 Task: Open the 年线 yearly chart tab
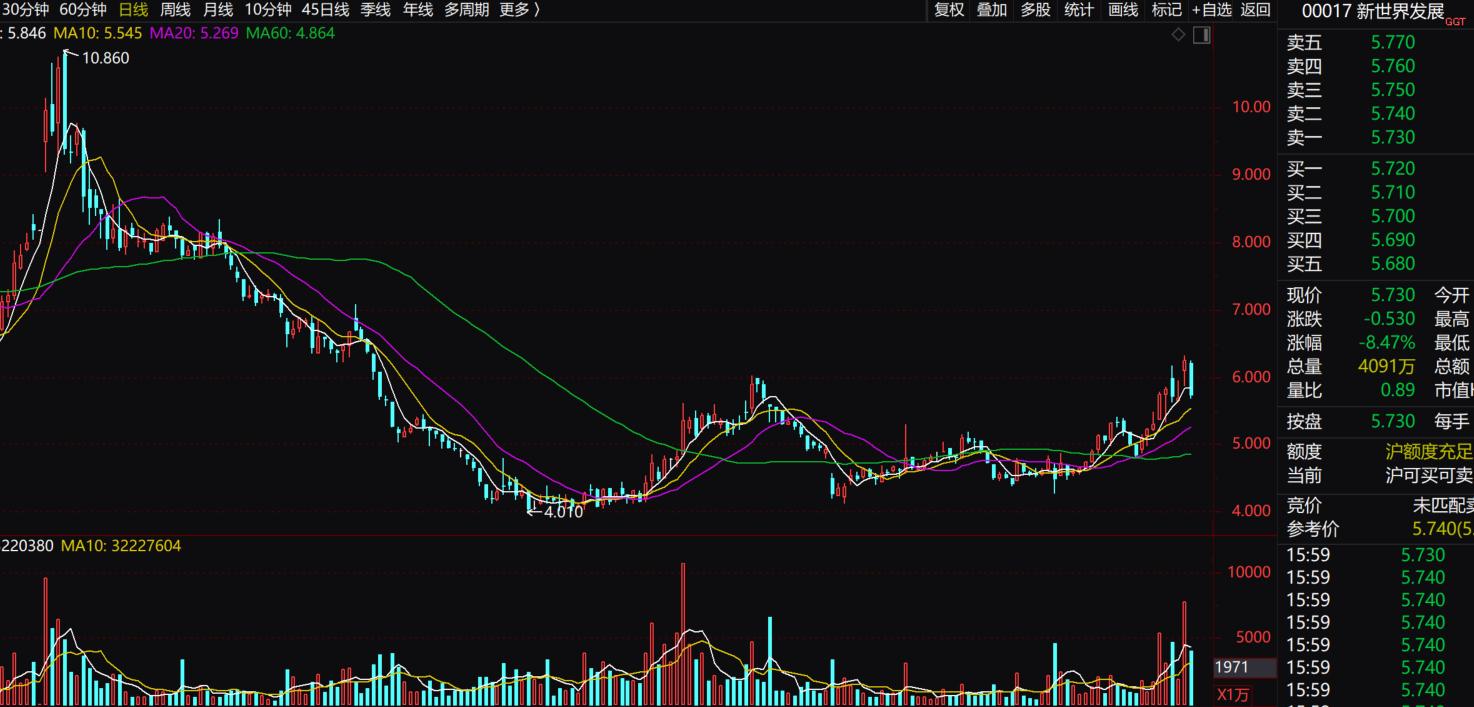click(417, 10)
